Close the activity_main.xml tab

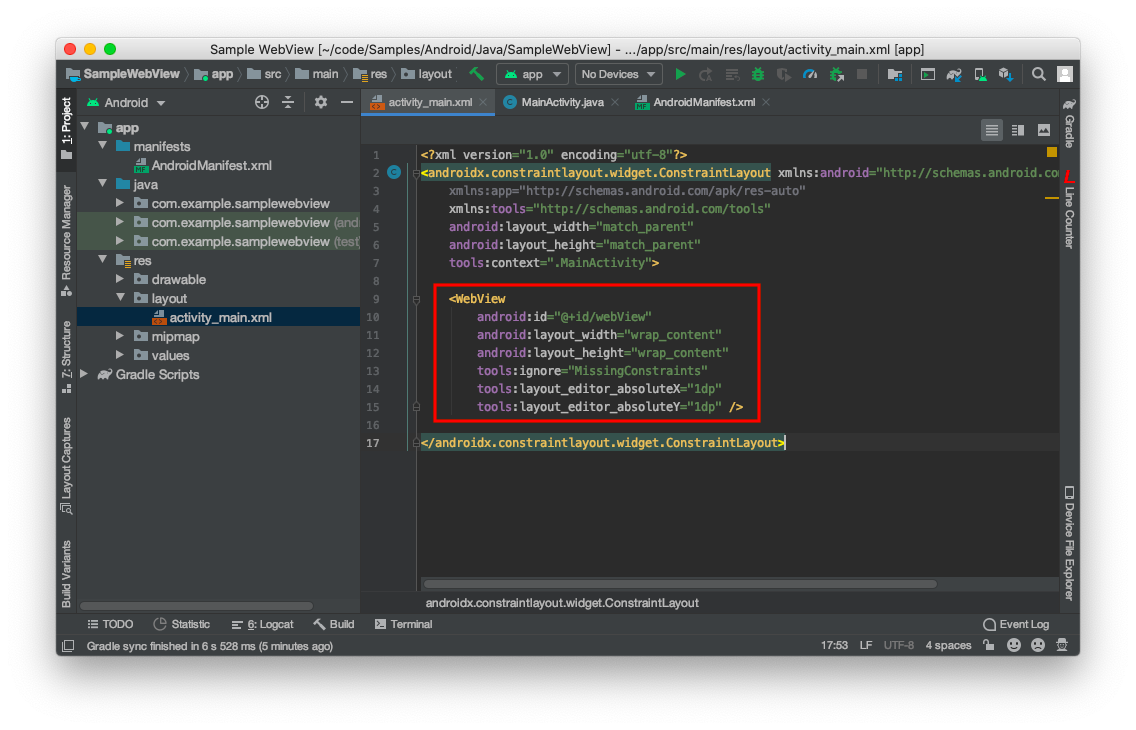tap(483, 102)
